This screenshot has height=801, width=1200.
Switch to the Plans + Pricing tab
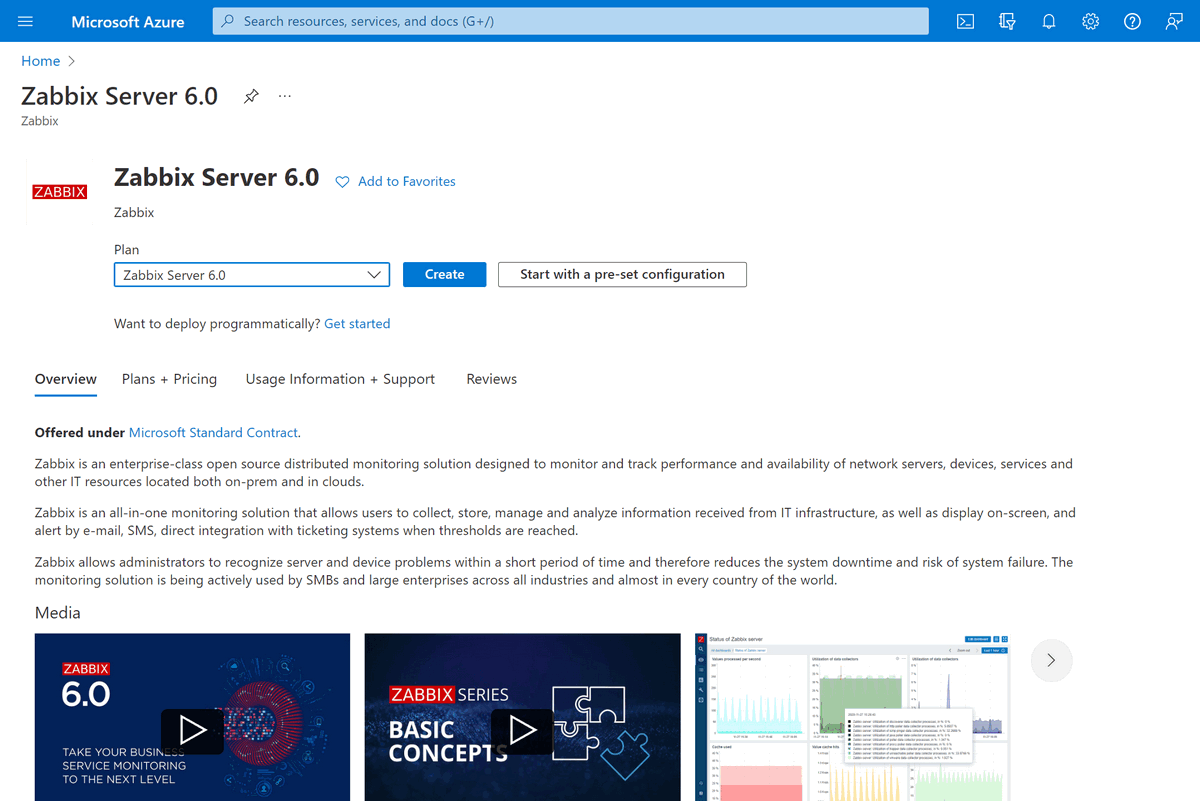click(169, 379)
